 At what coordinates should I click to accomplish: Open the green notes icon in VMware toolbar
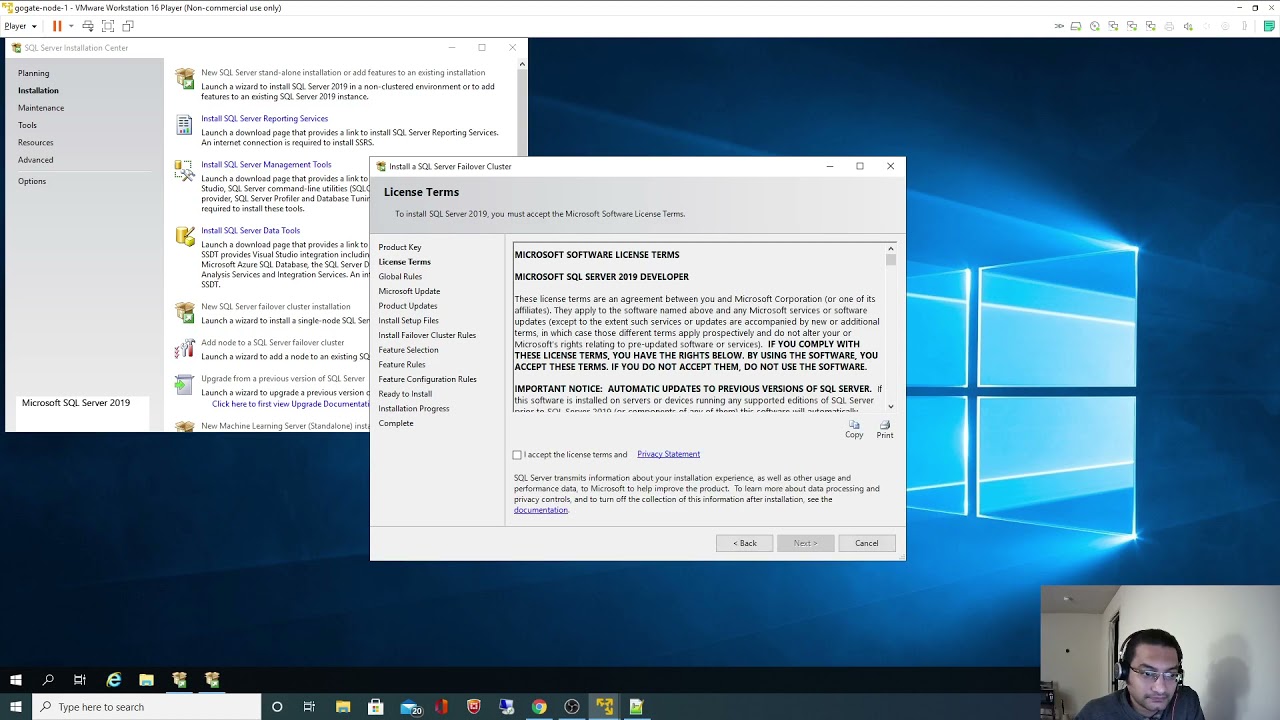coord(1269,26)
